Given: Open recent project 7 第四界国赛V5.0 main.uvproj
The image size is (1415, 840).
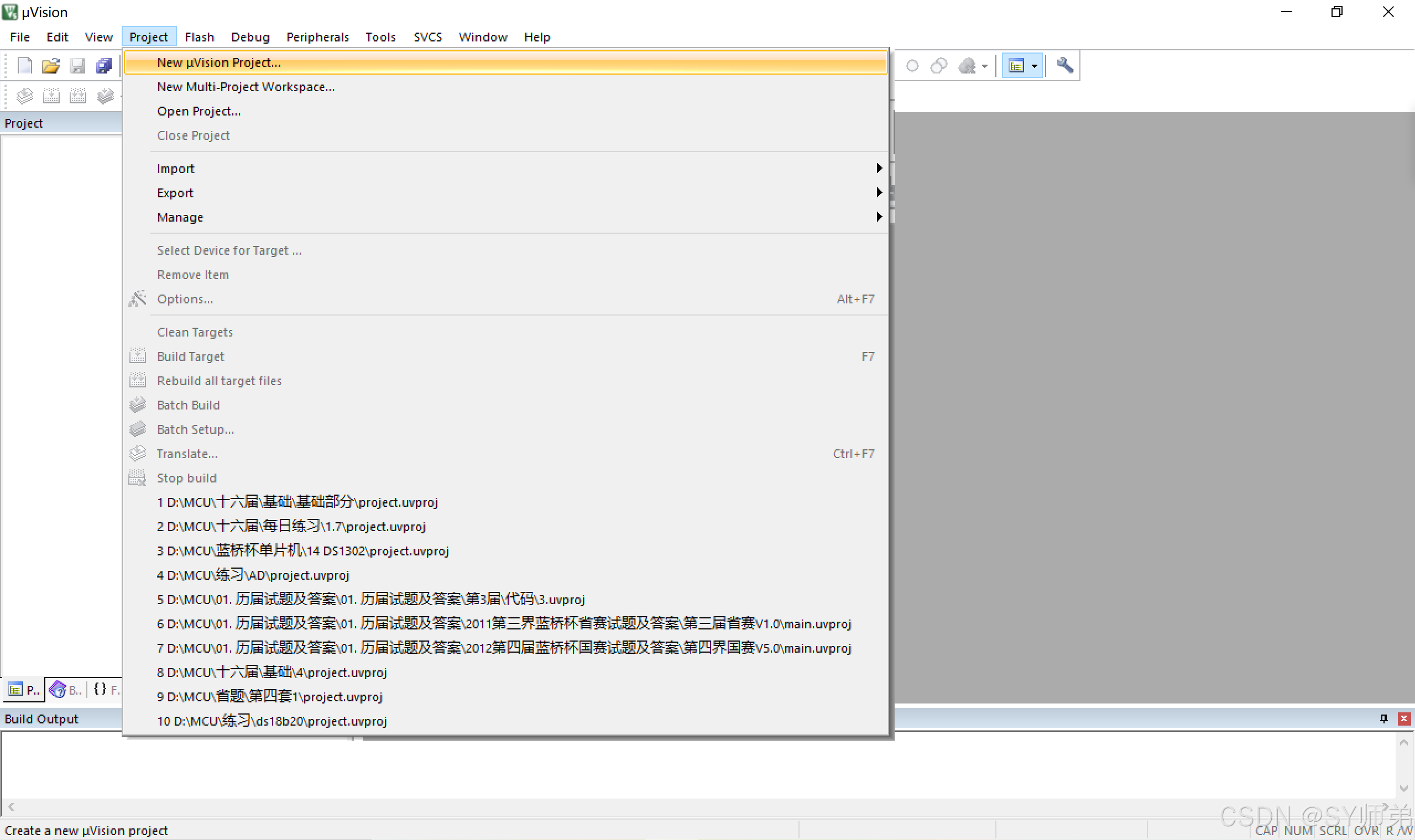Looking at the screenshot, I should tap(505, 648).
